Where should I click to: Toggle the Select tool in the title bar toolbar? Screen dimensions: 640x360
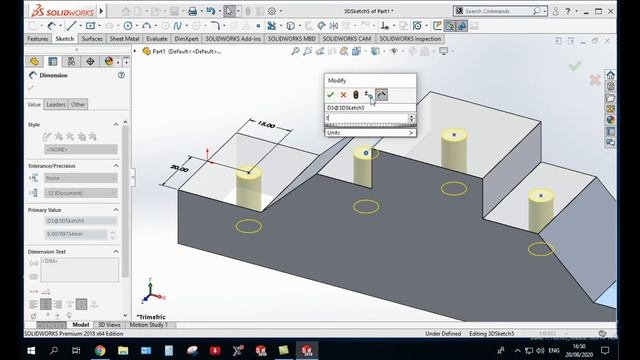click(x=229, y=11)
